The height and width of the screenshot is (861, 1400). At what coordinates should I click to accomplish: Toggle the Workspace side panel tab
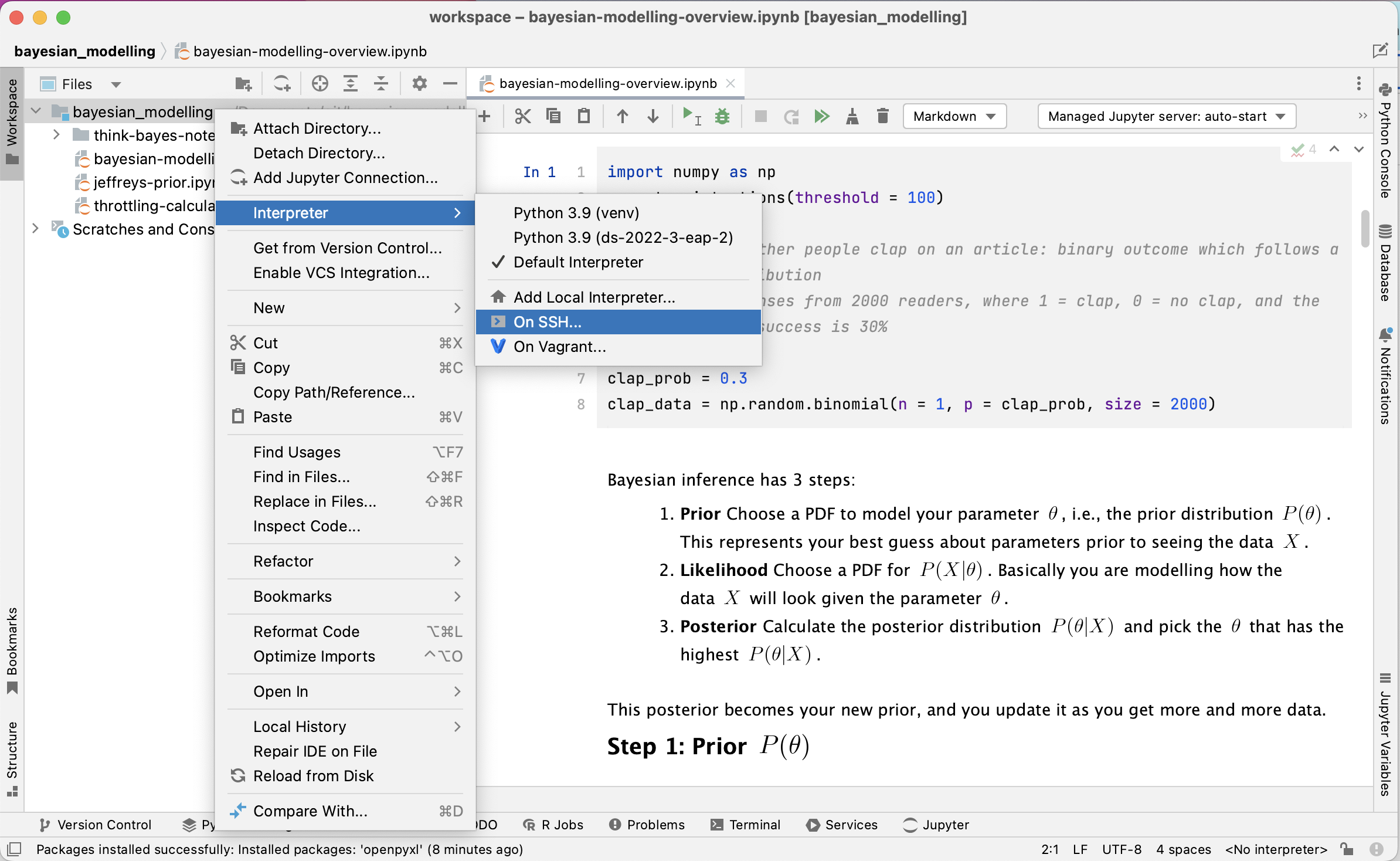(x=12, y=122)
